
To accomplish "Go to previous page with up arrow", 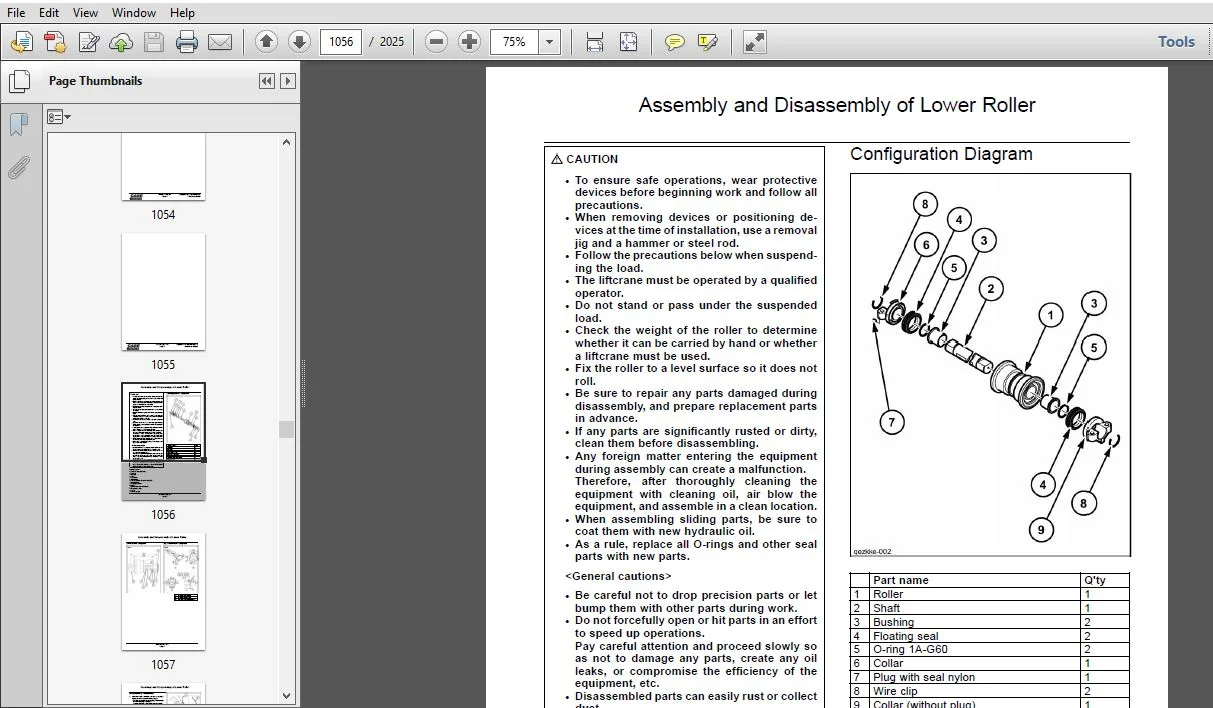I will tap(266, 42).
